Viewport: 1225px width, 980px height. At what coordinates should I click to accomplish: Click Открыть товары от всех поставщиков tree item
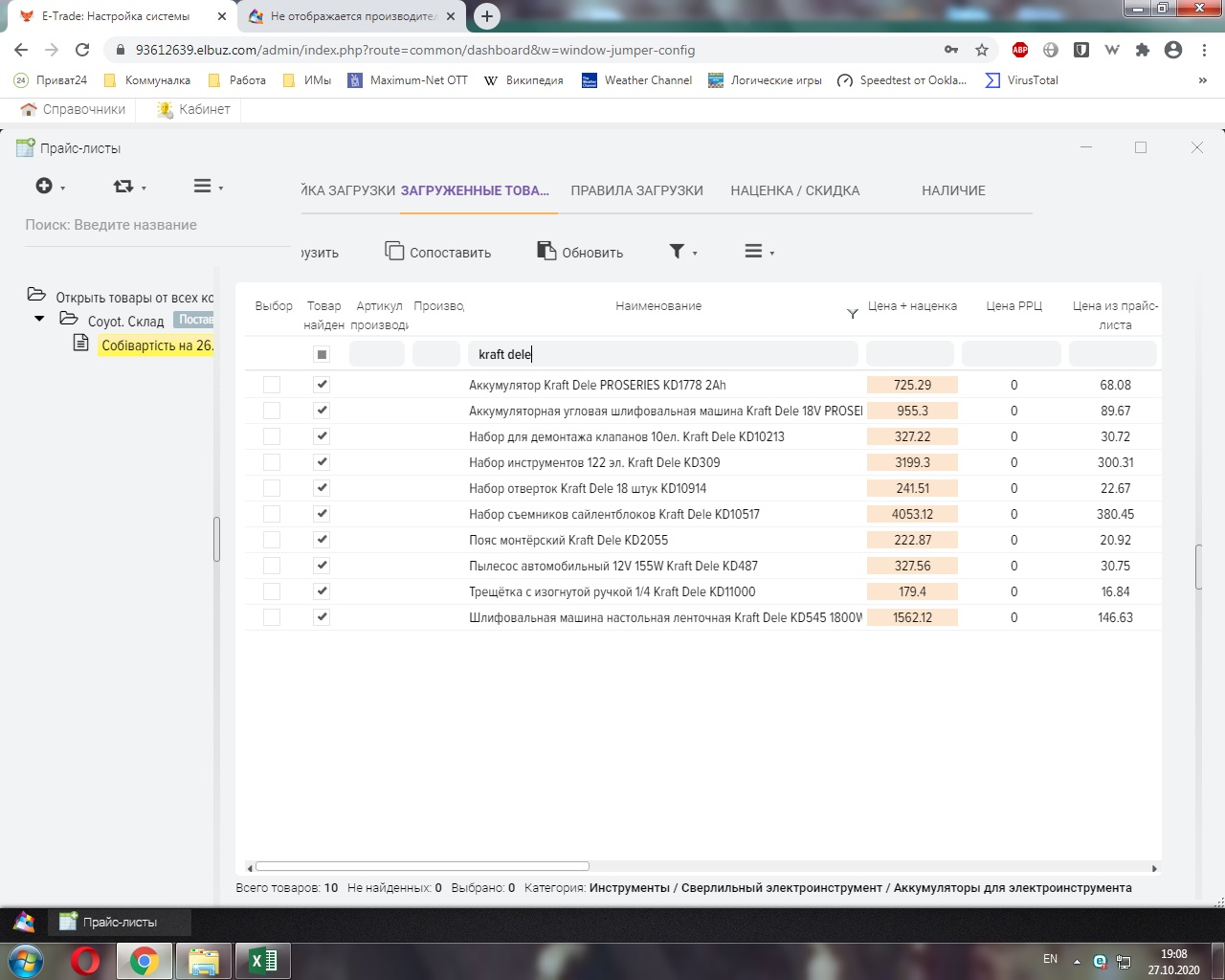(134, 298)
